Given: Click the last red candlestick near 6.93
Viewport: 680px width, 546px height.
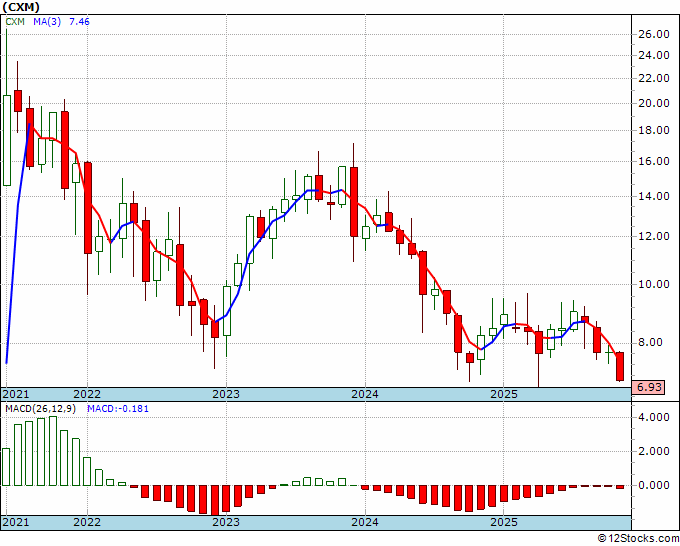Looking at the screenshot, I should [620, 366].
